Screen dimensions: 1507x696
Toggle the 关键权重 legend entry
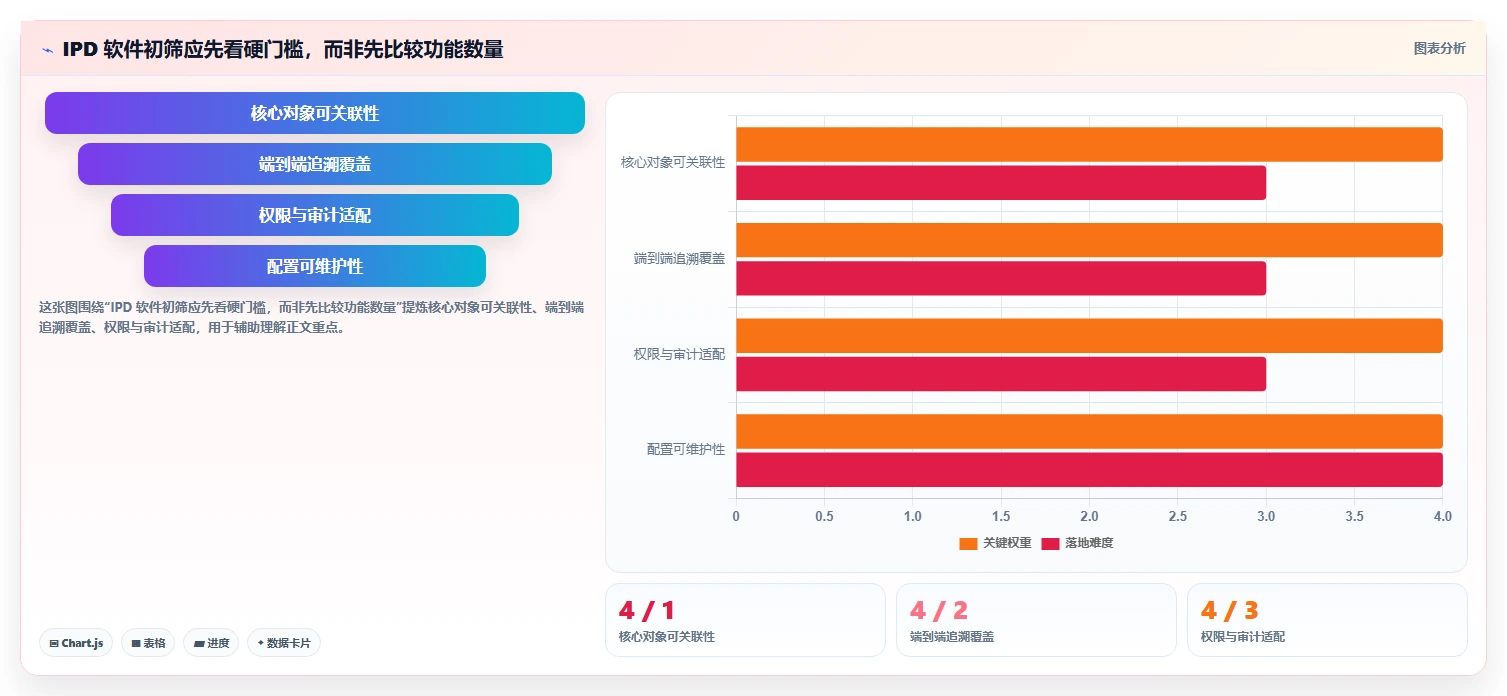point(995,543)
